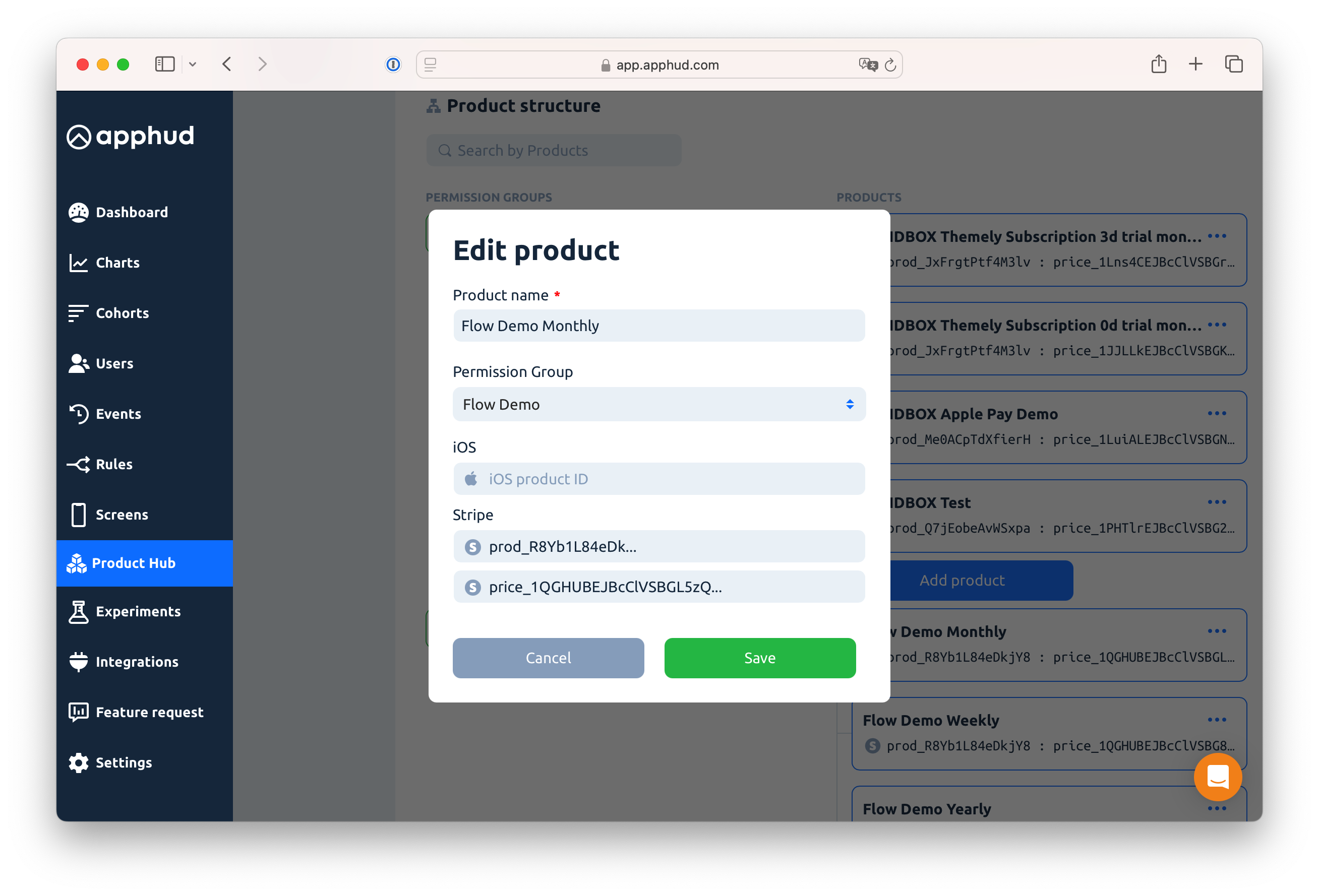
Task: Open Feature request via sidebar icon
Action: 80,712
